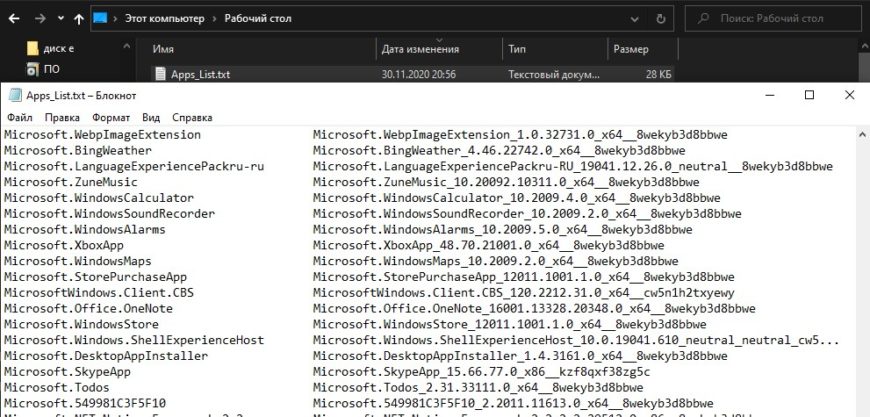Viewport: 870px width, 417px height.
Task: Select 'Этот компьютер' breadcrumb
Action: 164,18
